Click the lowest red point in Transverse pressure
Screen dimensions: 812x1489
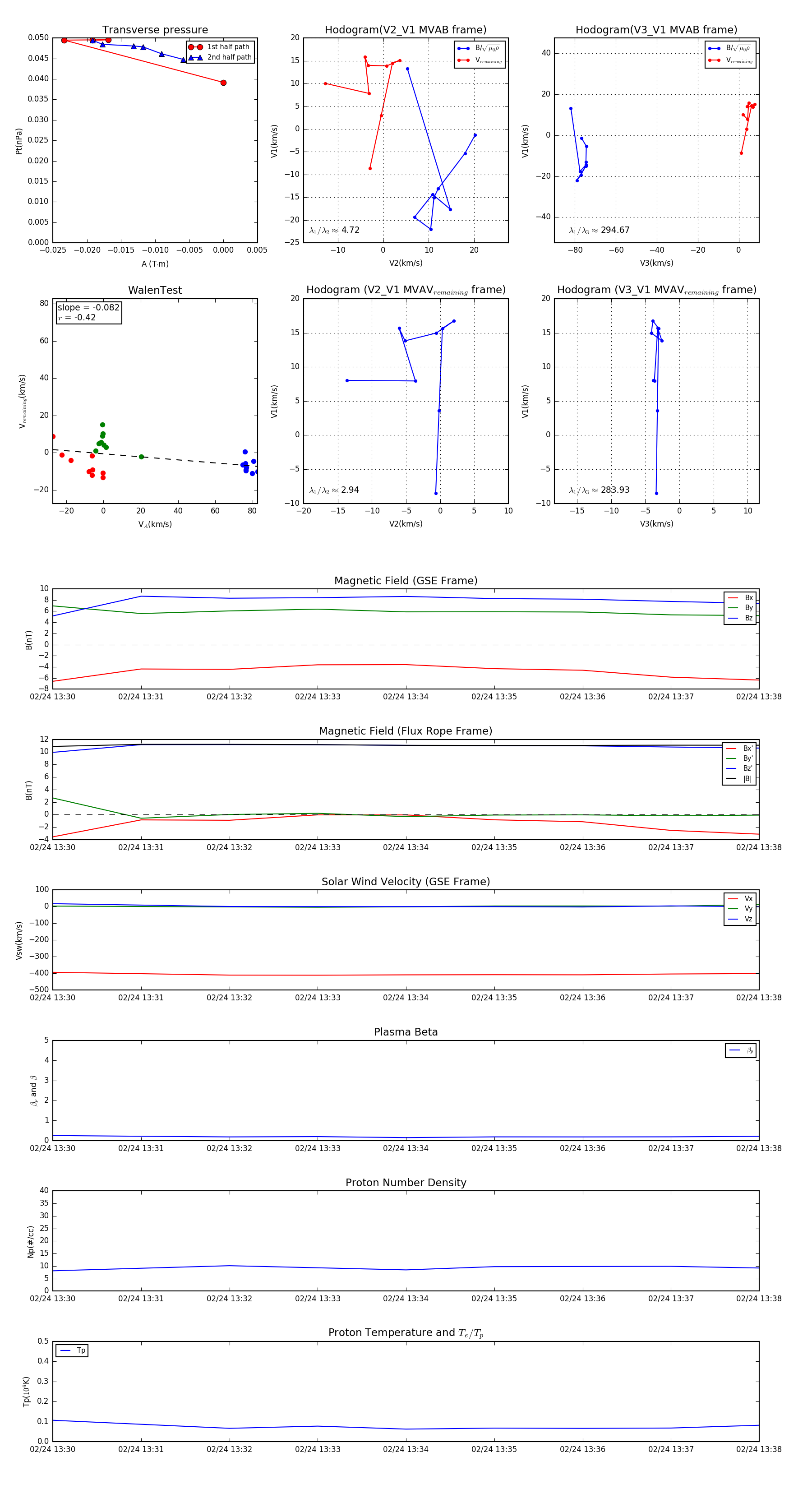tap(224, 83)
